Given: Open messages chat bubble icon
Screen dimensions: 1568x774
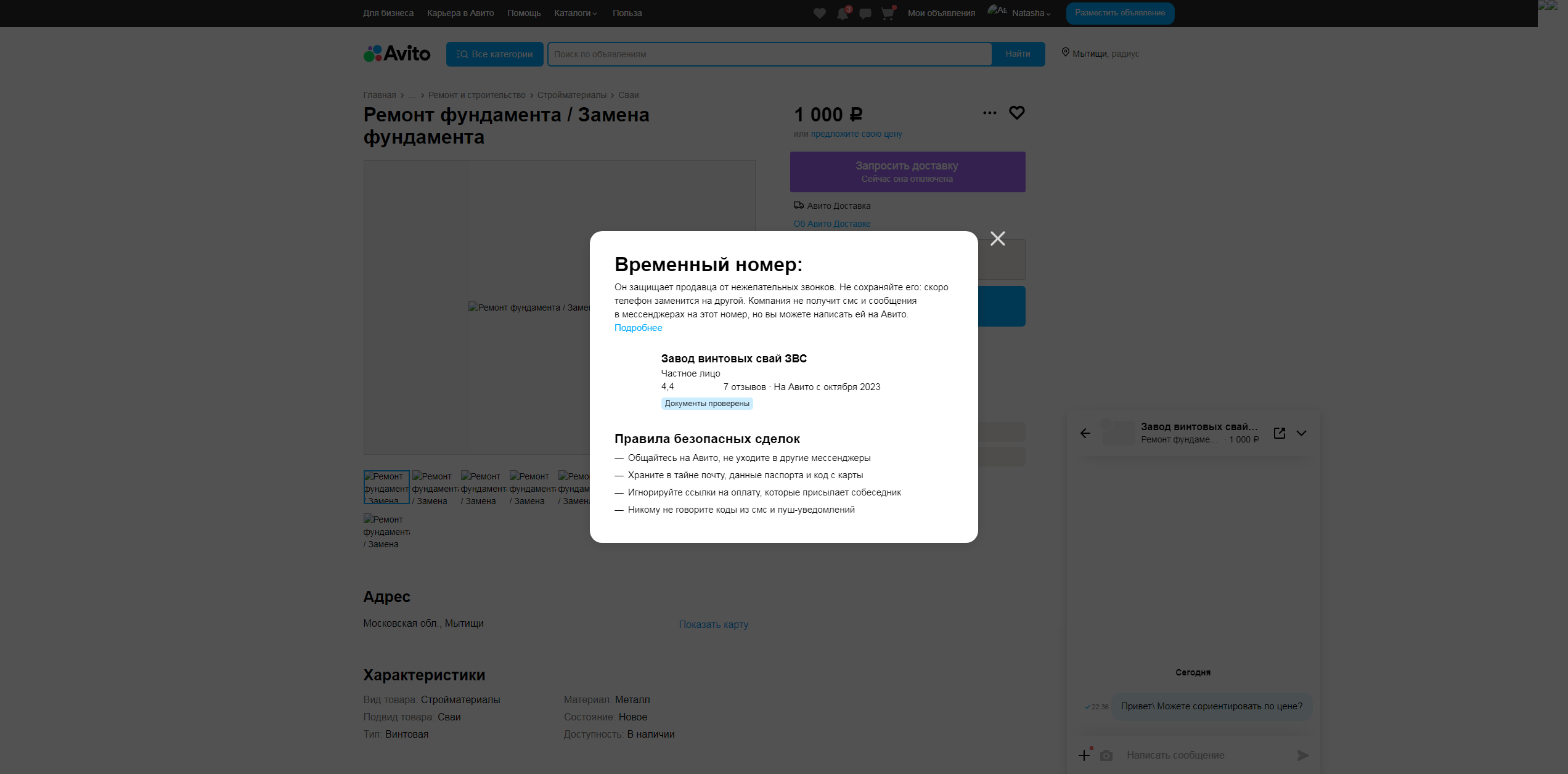Looking at the screenshot, I should [865, 13].
